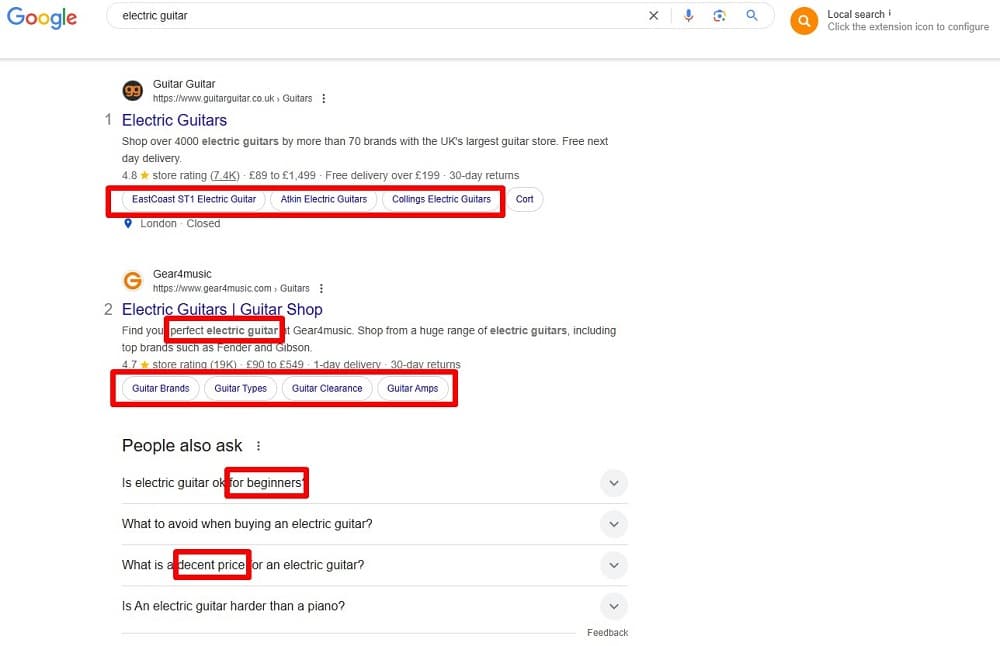Click 'Is An electric guitar harder than a piano?' text
This screenshot has height=646, width=1000.
(x=233, y=606)
